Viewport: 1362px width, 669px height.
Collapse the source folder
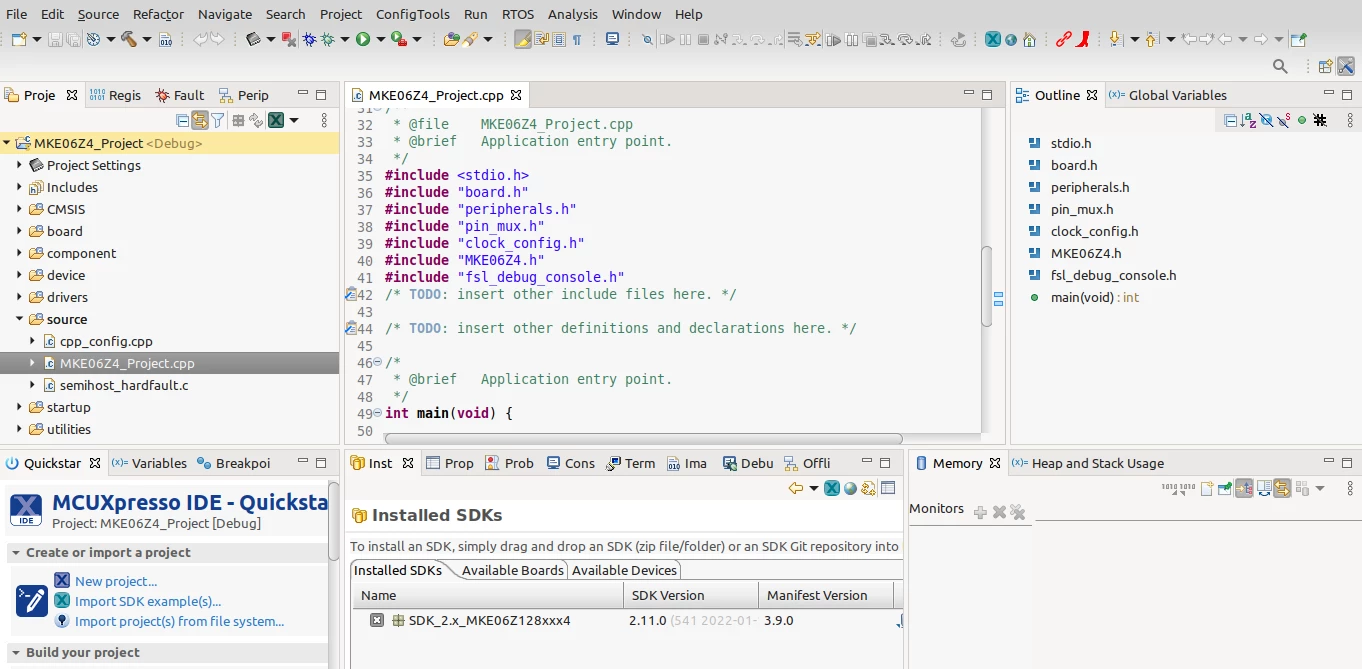(x=19, y=319)
